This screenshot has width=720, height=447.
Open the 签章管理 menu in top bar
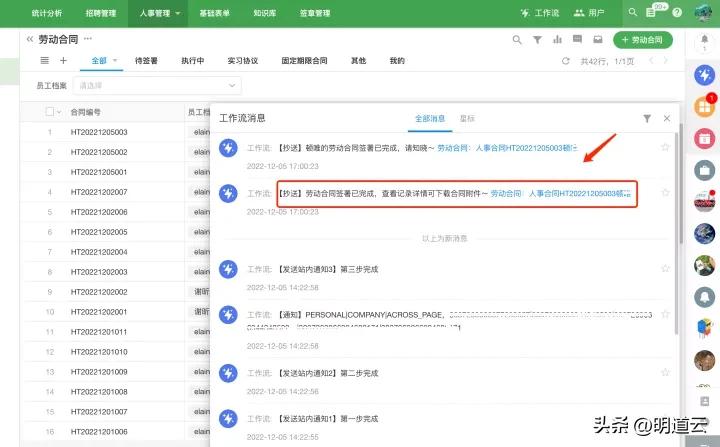pos(315,13)
